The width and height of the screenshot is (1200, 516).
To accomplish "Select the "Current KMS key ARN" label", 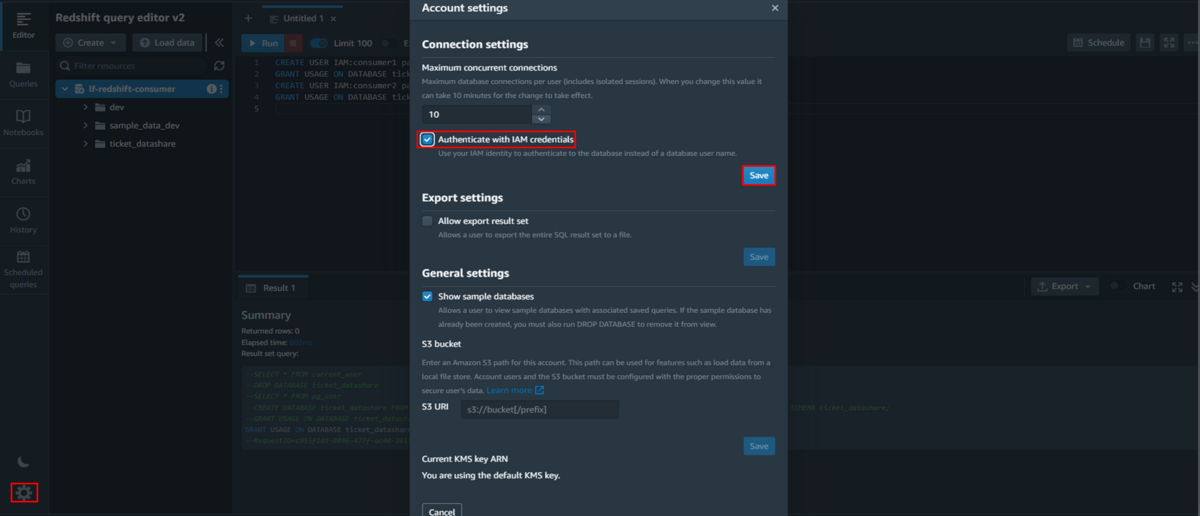I will click(465, 459).
